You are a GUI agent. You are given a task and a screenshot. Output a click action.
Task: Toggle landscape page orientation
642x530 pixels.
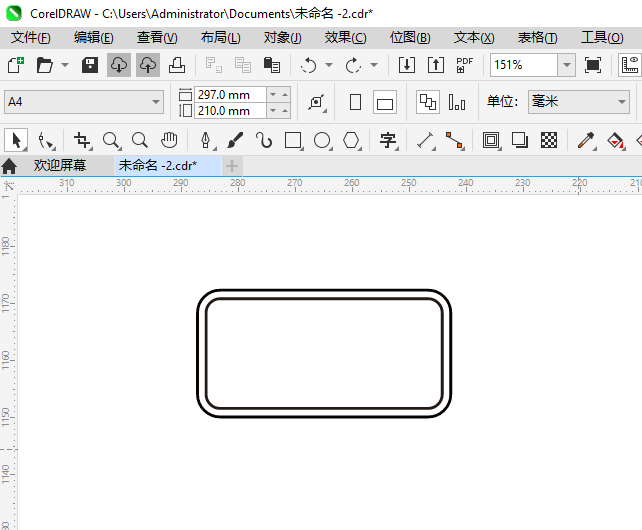coord(385,102)
